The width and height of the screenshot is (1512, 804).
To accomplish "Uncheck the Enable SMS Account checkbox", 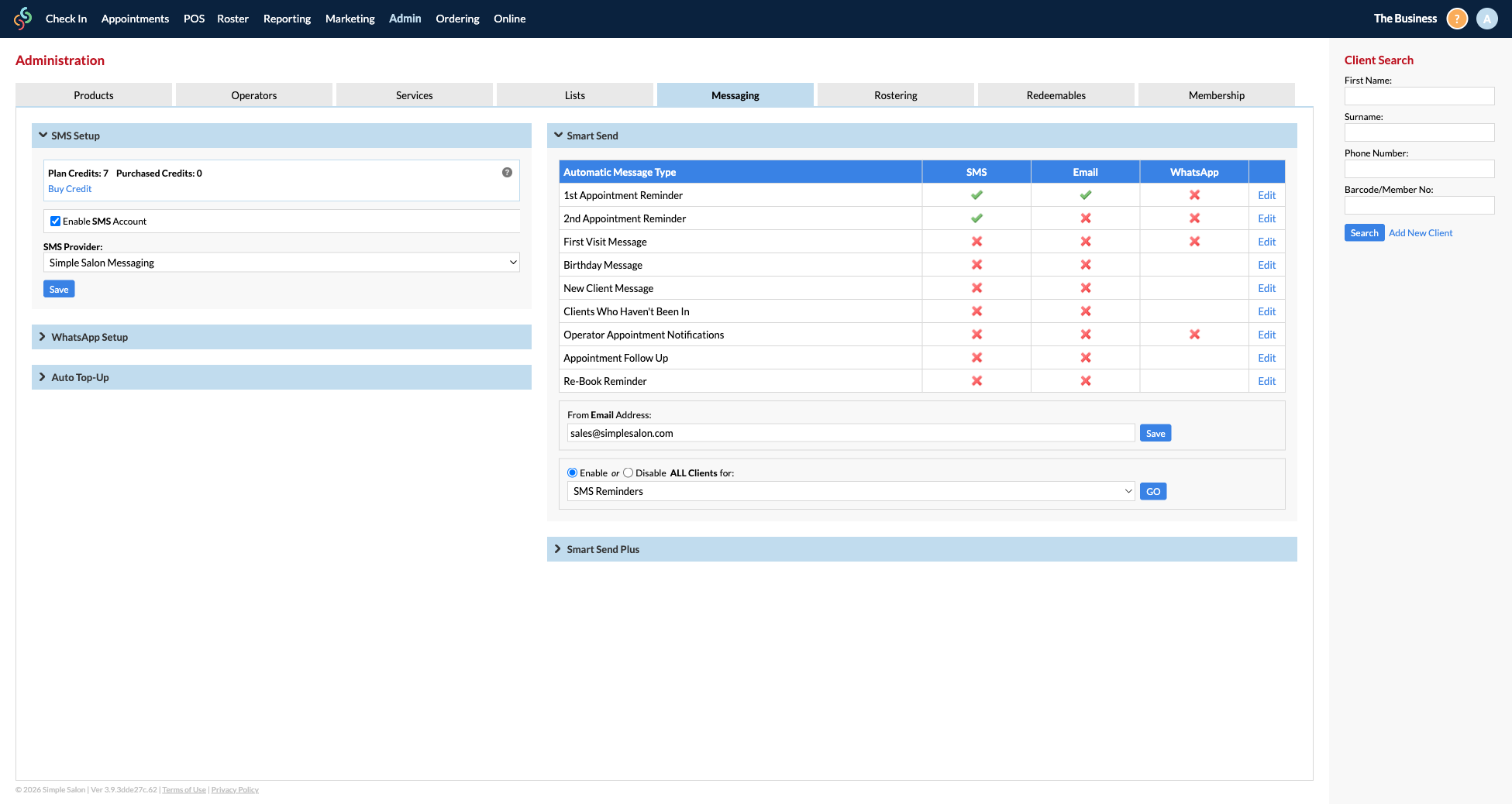I will coord(55,221).
